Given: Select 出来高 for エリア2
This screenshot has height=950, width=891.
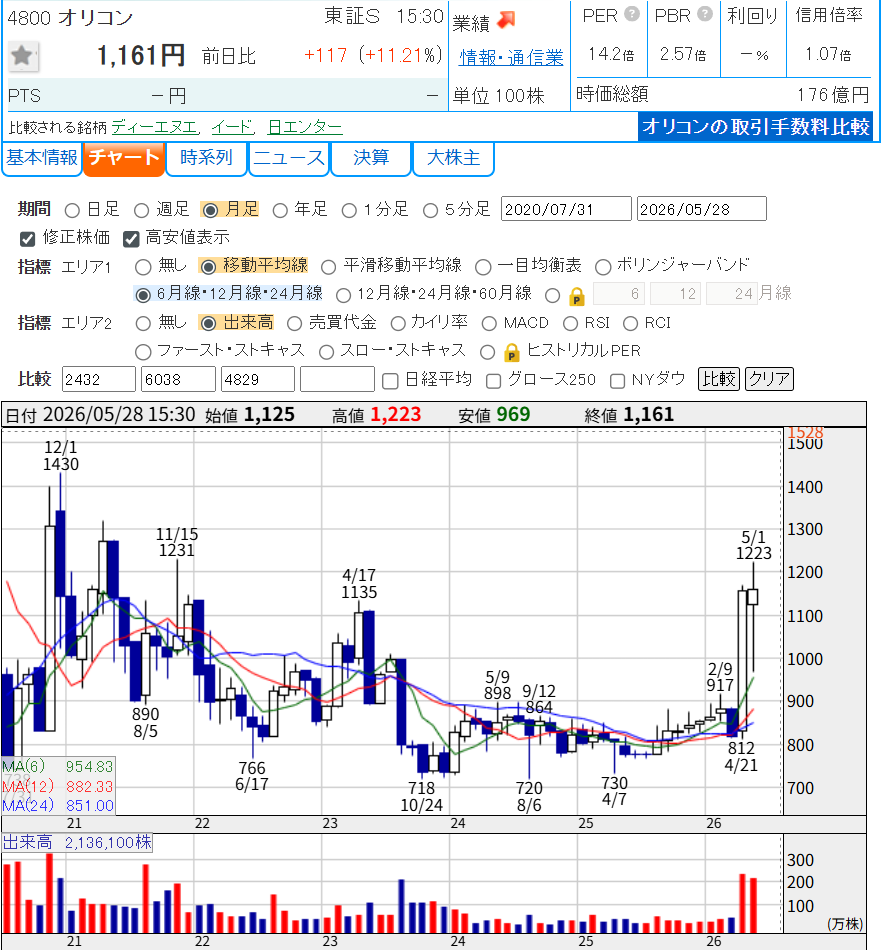Looking at the screenshot, I should pos(208,324).
